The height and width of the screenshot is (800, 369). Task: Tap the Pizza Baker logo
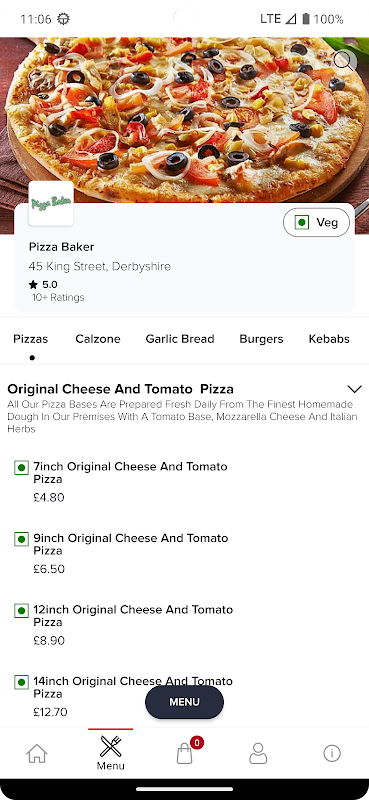click(51, 204)
